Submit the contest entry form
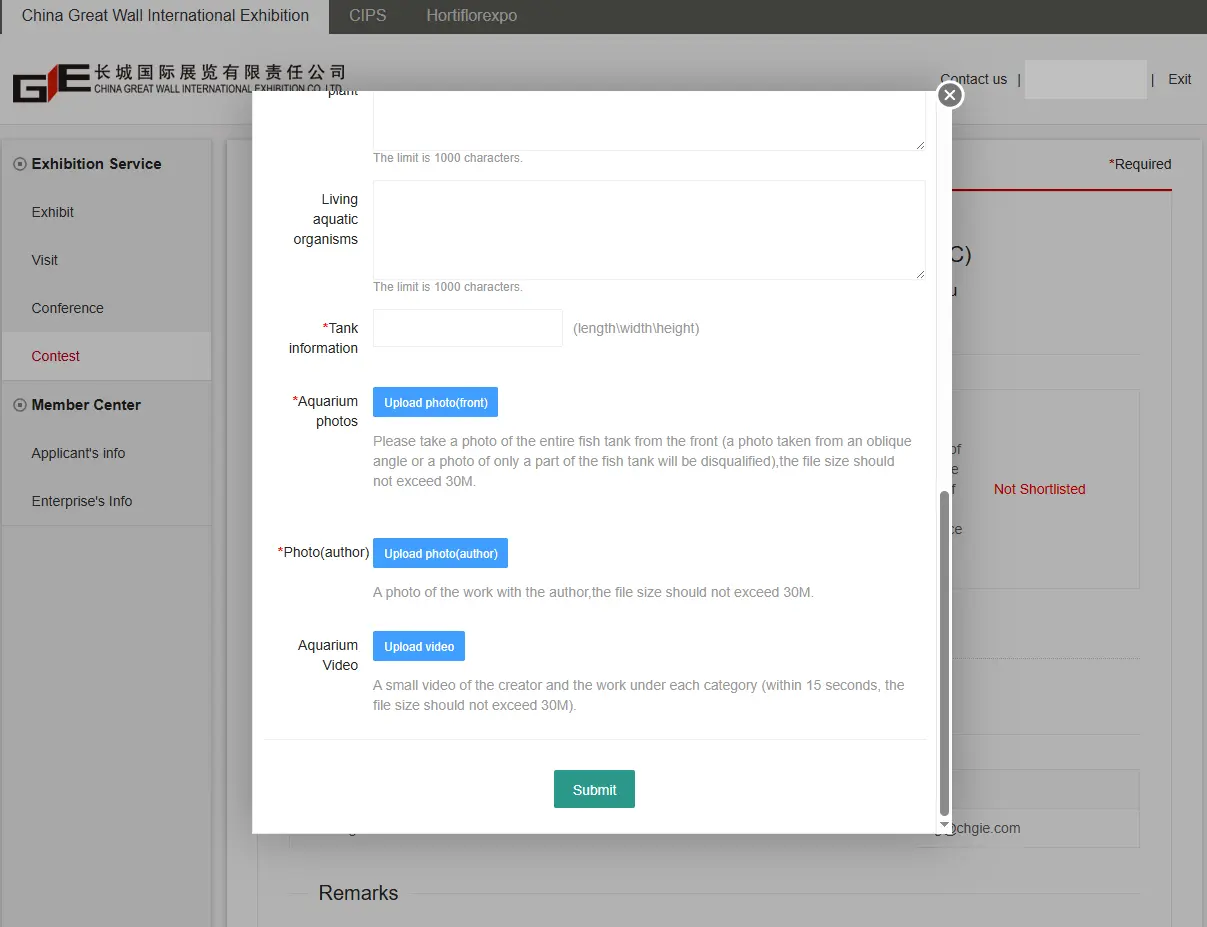 (594, 789)
